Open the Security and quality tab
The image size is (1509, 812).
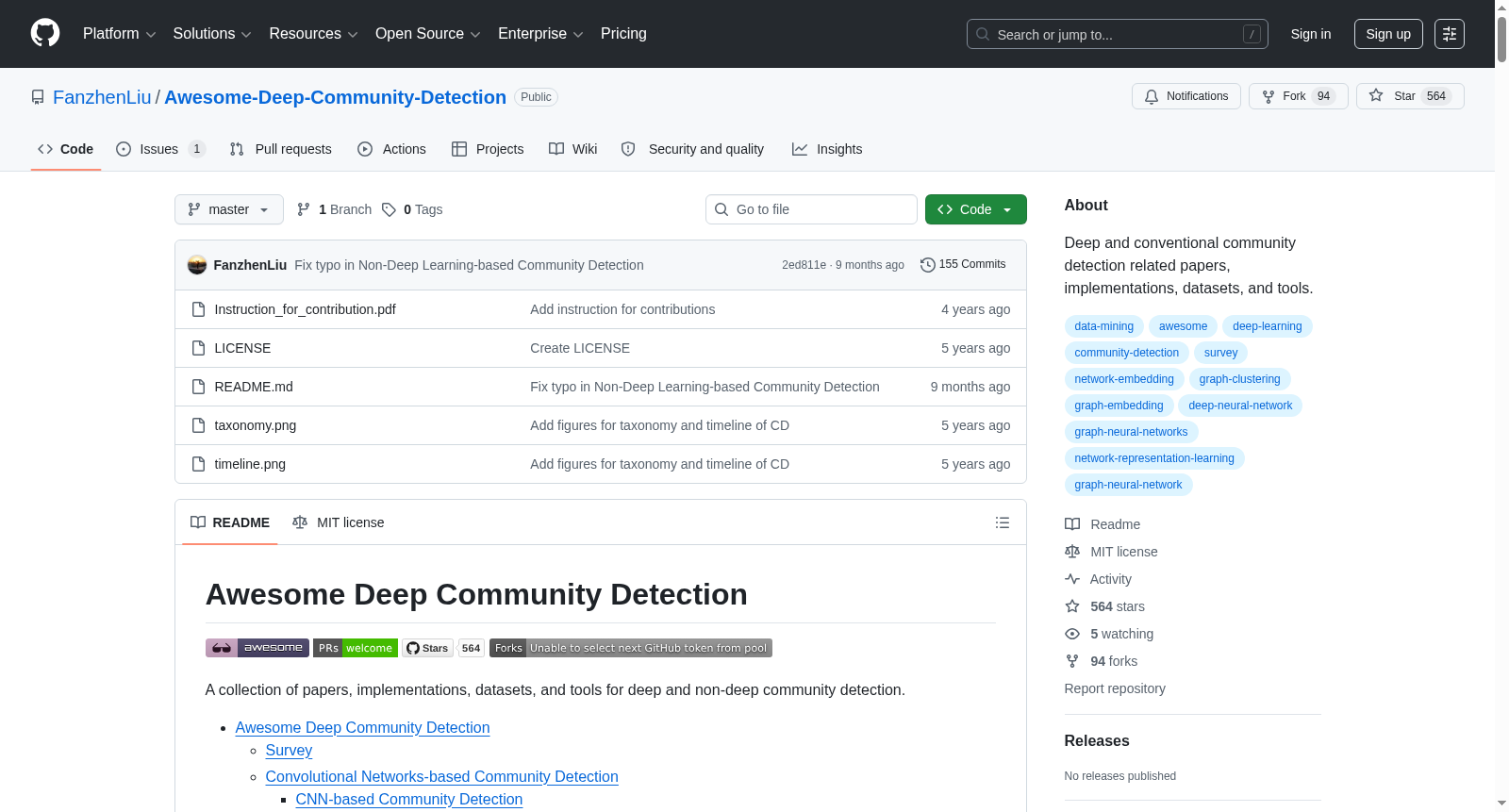click(693, 149)
